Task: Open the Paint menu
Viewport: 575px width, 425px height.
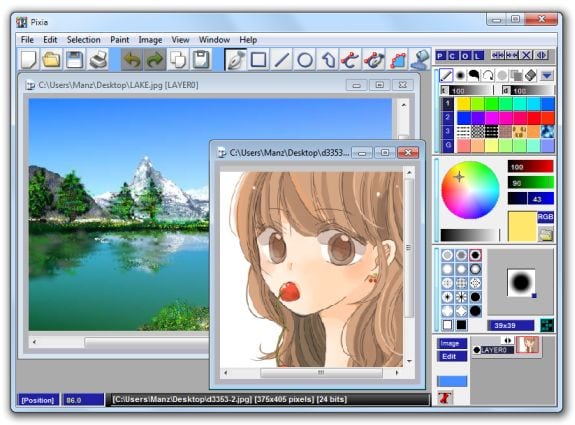Action: pyautogui.click(x=120, y=40)
